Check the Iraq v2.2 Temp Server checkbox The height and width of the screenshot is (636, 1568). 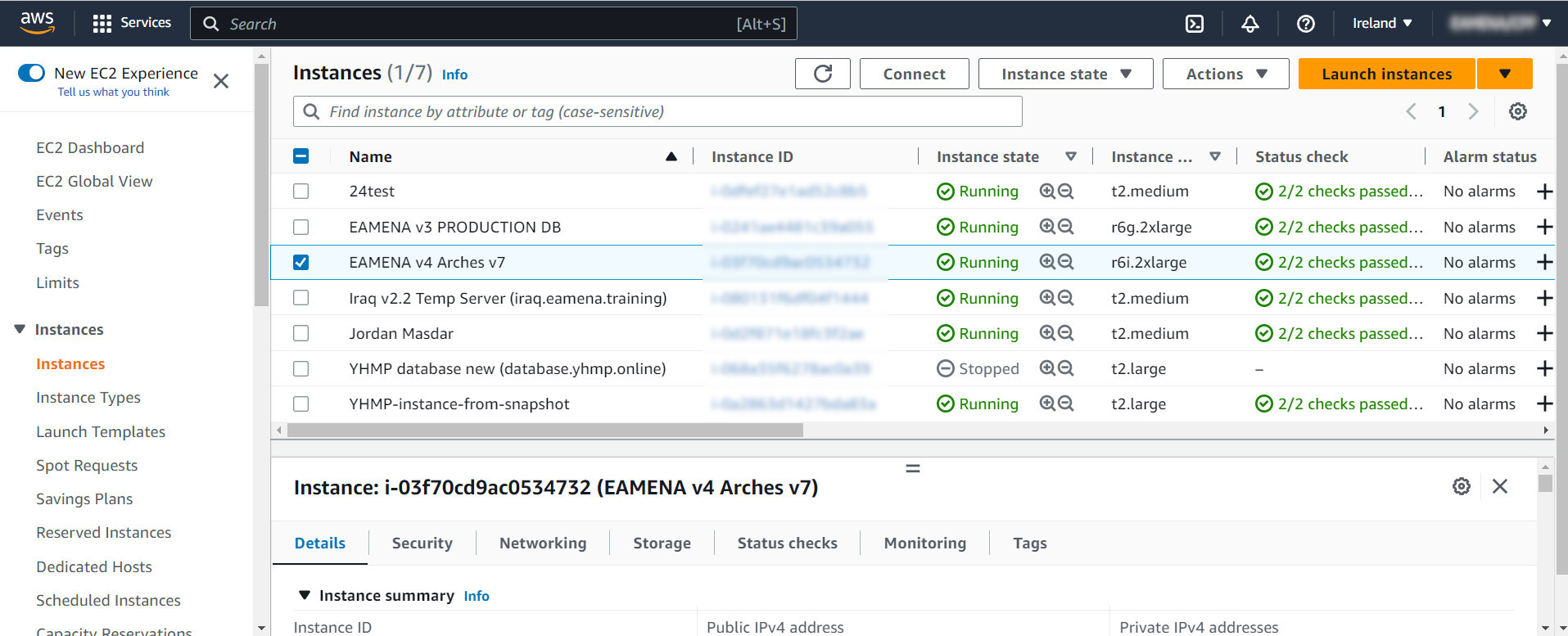click(301, 297)
